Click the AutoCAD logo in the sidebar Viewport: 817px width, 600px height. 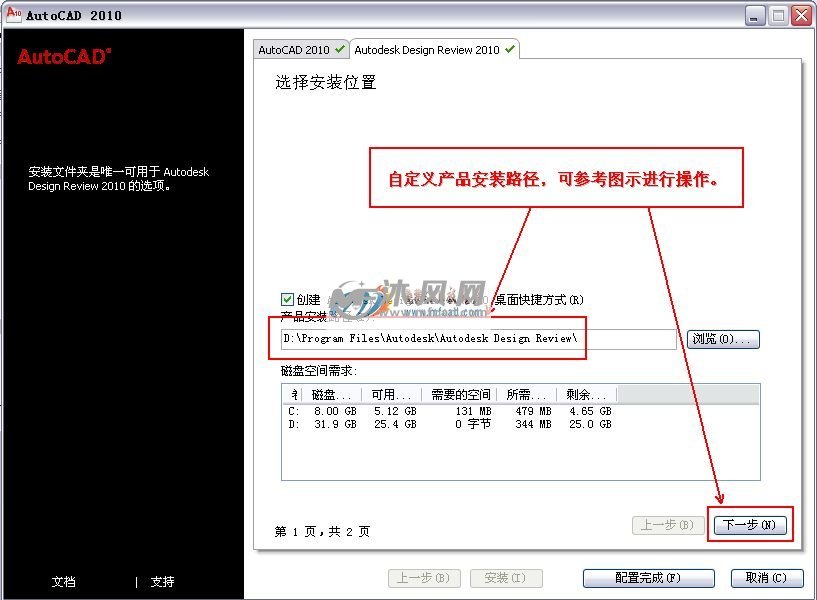[x=64, y=56]
